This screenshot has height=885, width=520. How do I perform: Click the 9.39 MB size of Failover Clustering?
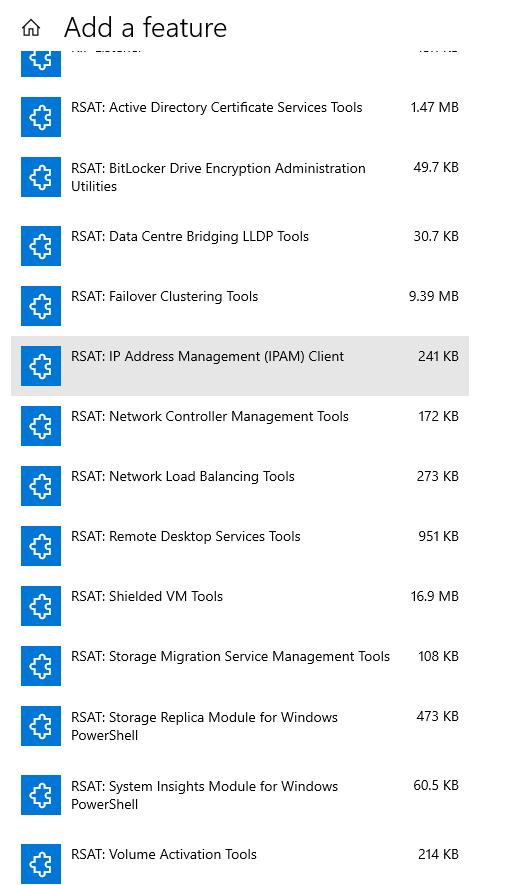click(x=434, y=296)
